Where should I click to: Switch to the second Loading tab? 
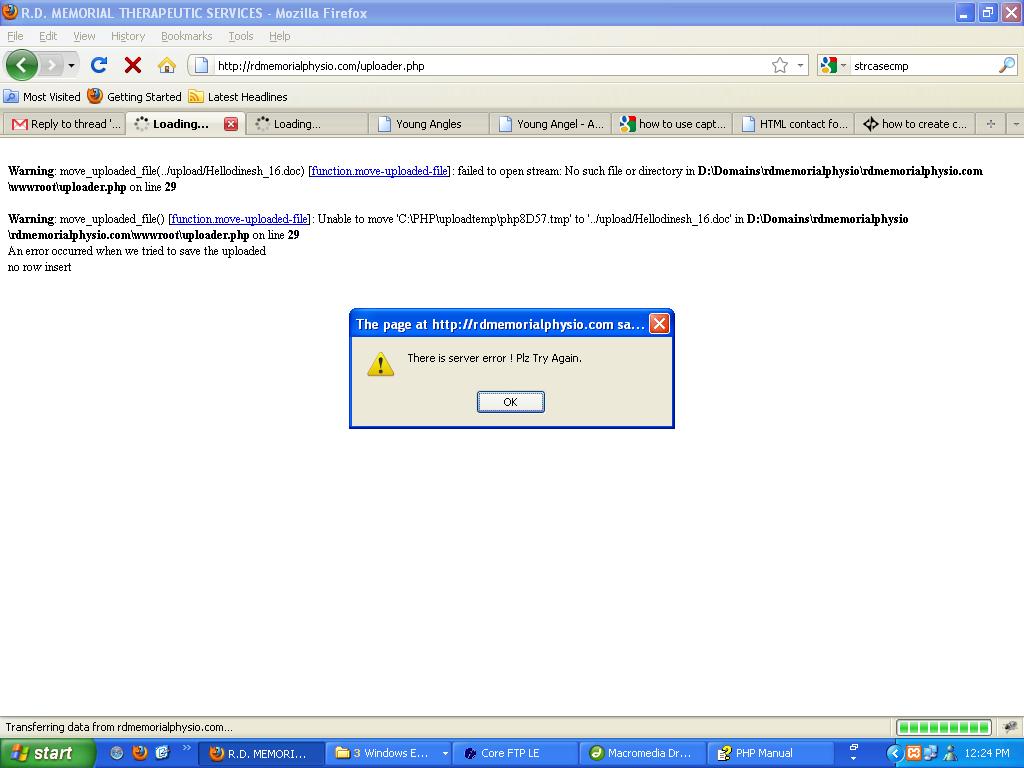pos(306,123)
